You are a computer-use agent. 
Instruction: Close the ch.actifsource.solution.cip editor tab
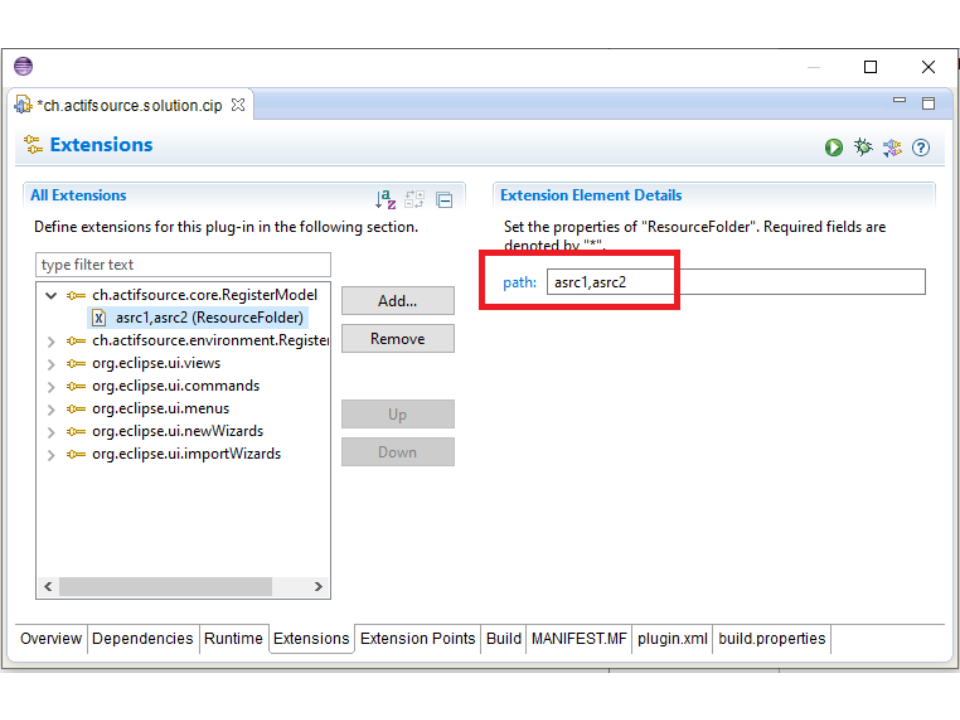coord(238,105)
